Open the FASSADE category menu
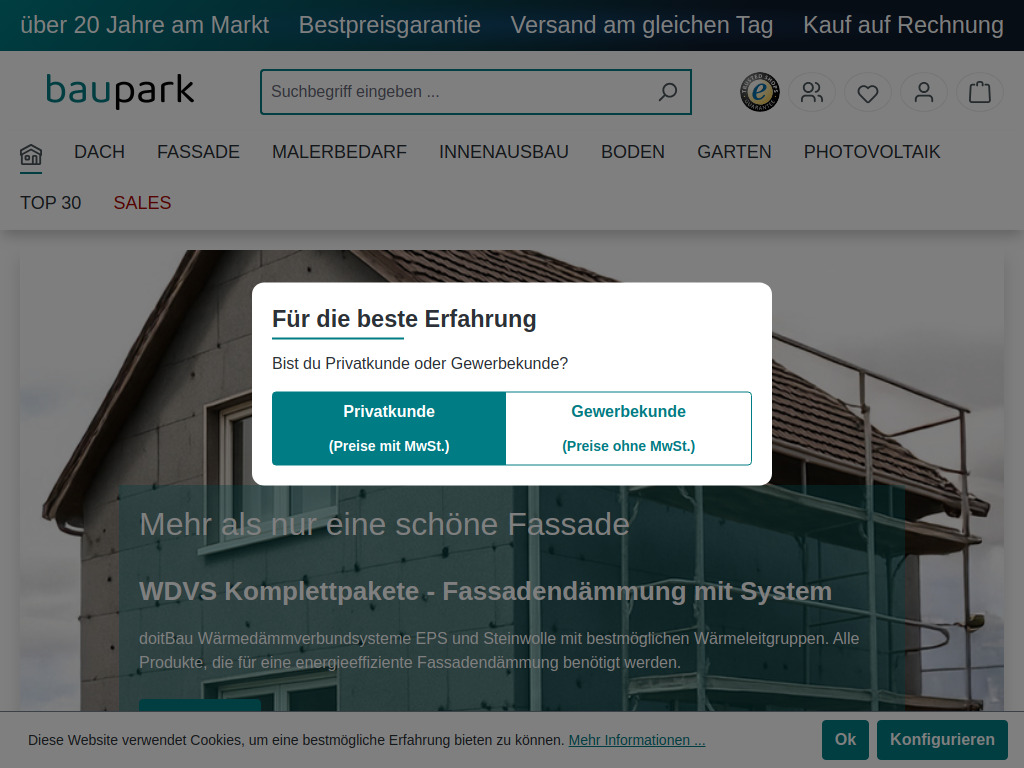The width and height of the screenshot is (1024, 768). [x=198, y=152]
